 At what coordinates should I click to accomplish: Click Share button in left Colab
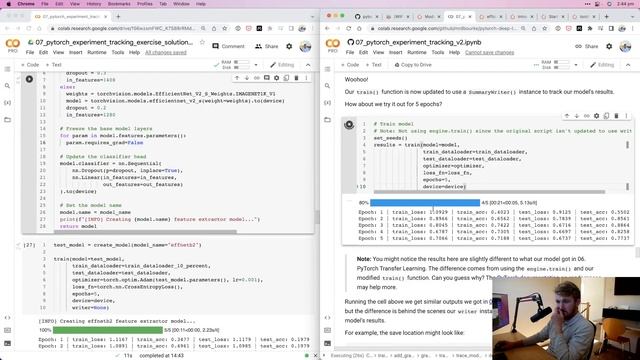pyautogui.click(x=267, y=46)
